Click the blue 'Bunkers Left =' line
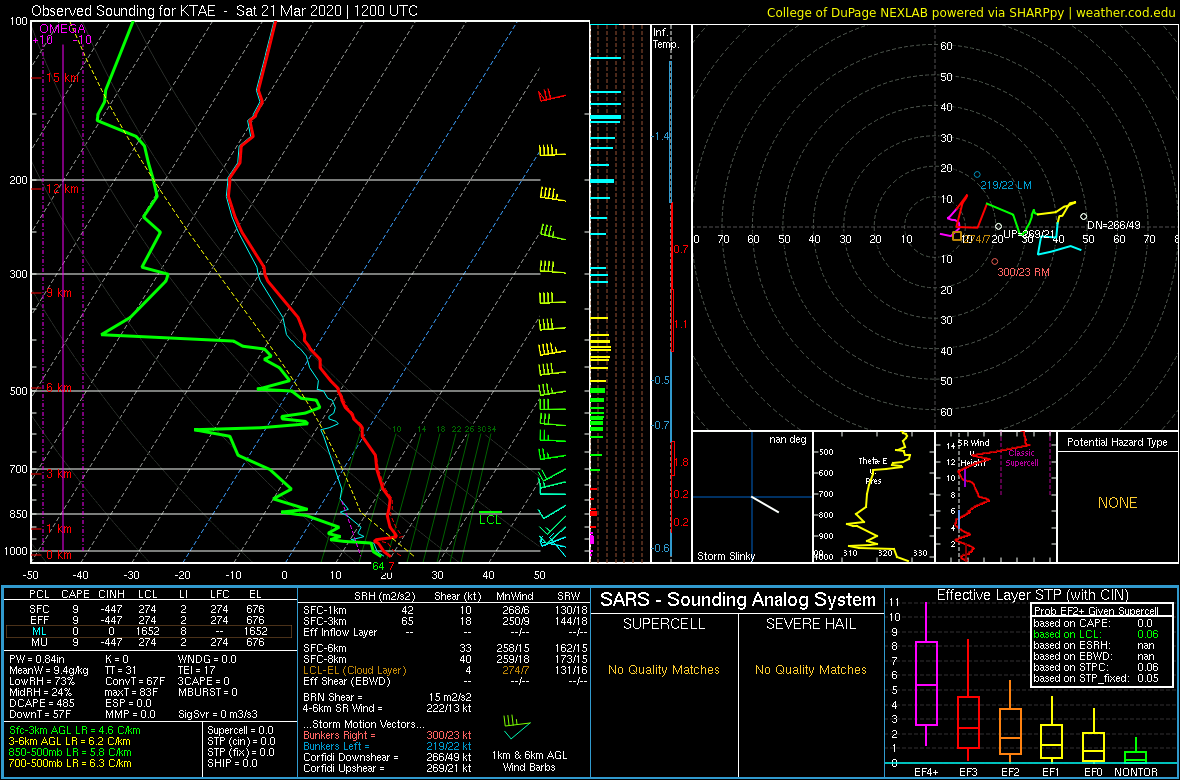The width and height of the screenshot is (1180, 780). pyautogui.click(x=388, y=746)
